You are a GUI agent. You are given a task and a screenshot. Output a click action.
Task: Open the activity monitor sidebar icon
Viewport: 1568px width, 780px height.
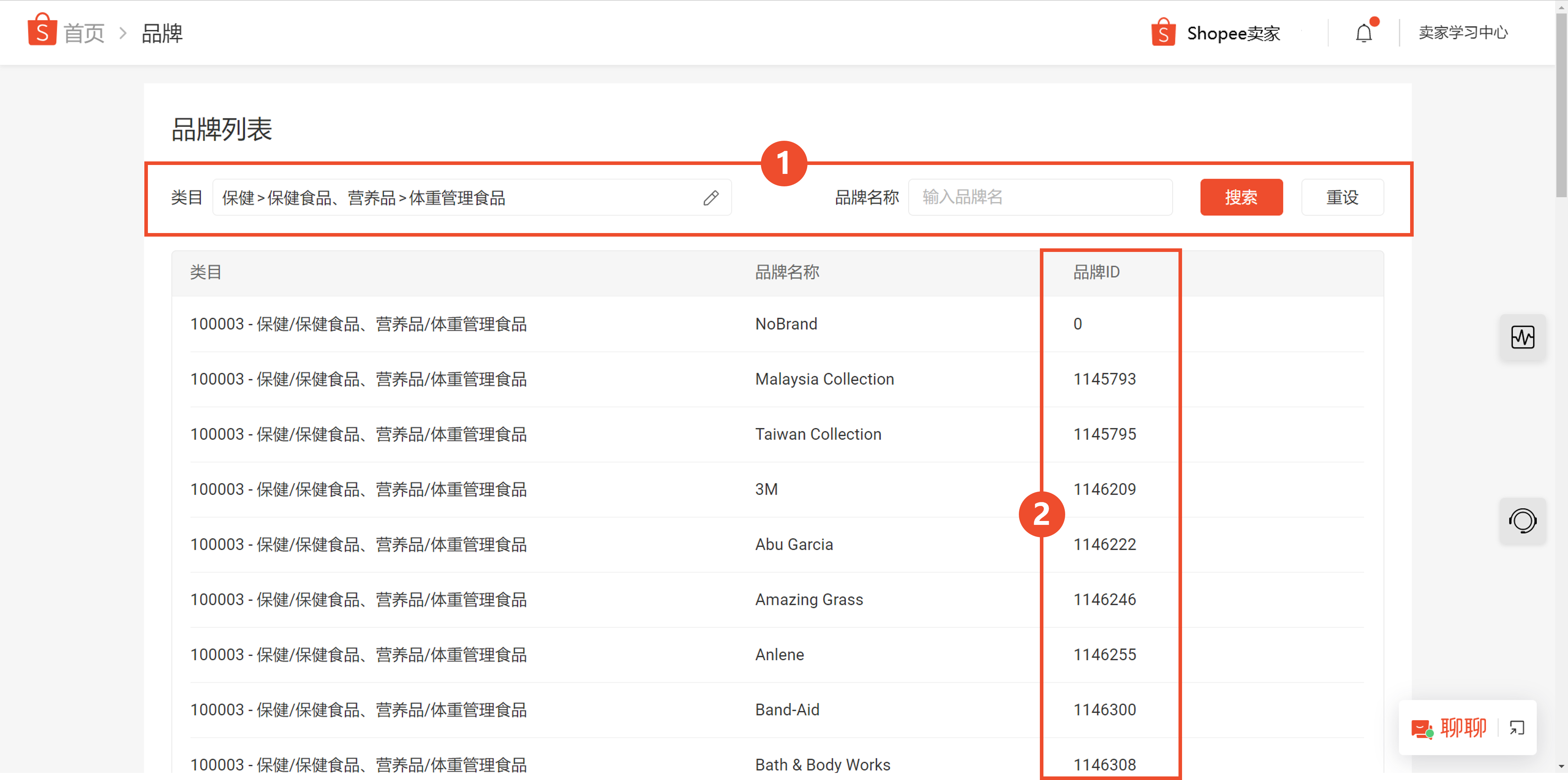(1522, 337)
